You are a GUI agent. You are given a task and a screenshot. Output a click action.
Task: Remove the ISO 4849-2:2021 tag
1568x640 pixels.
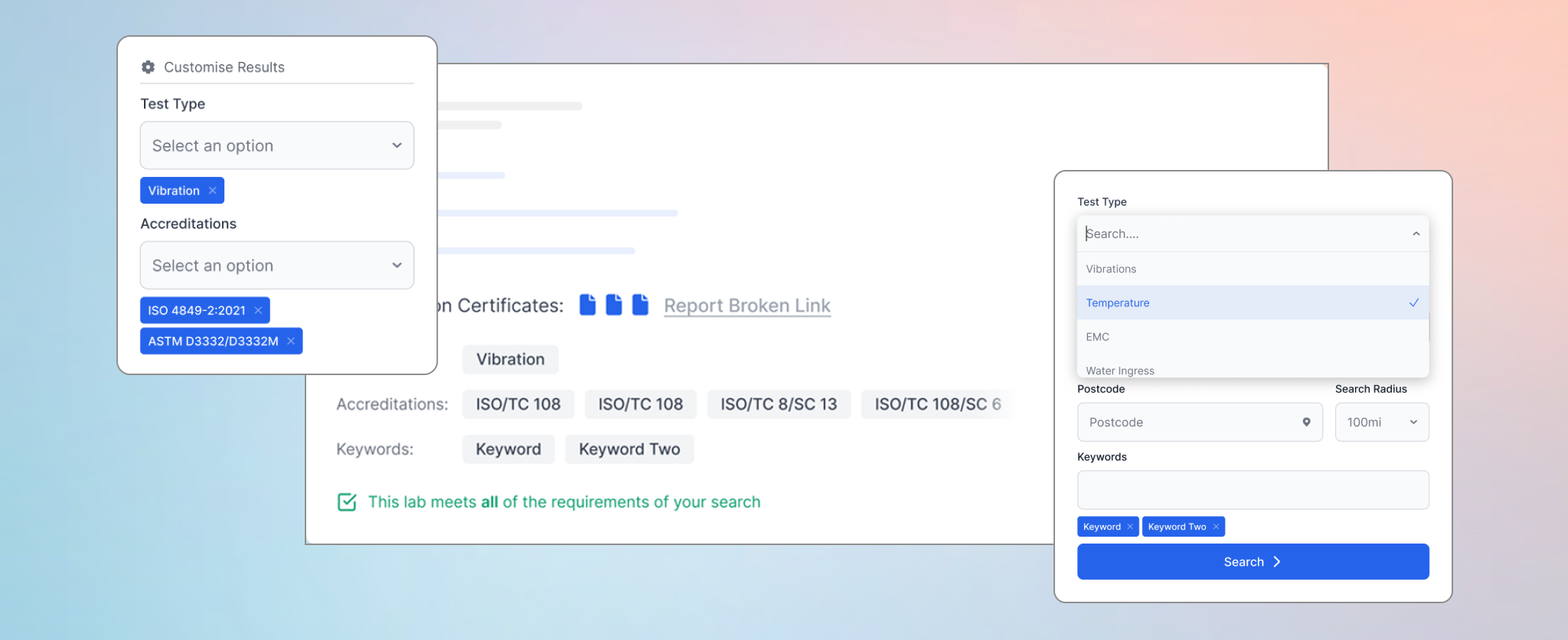[258, 310]
